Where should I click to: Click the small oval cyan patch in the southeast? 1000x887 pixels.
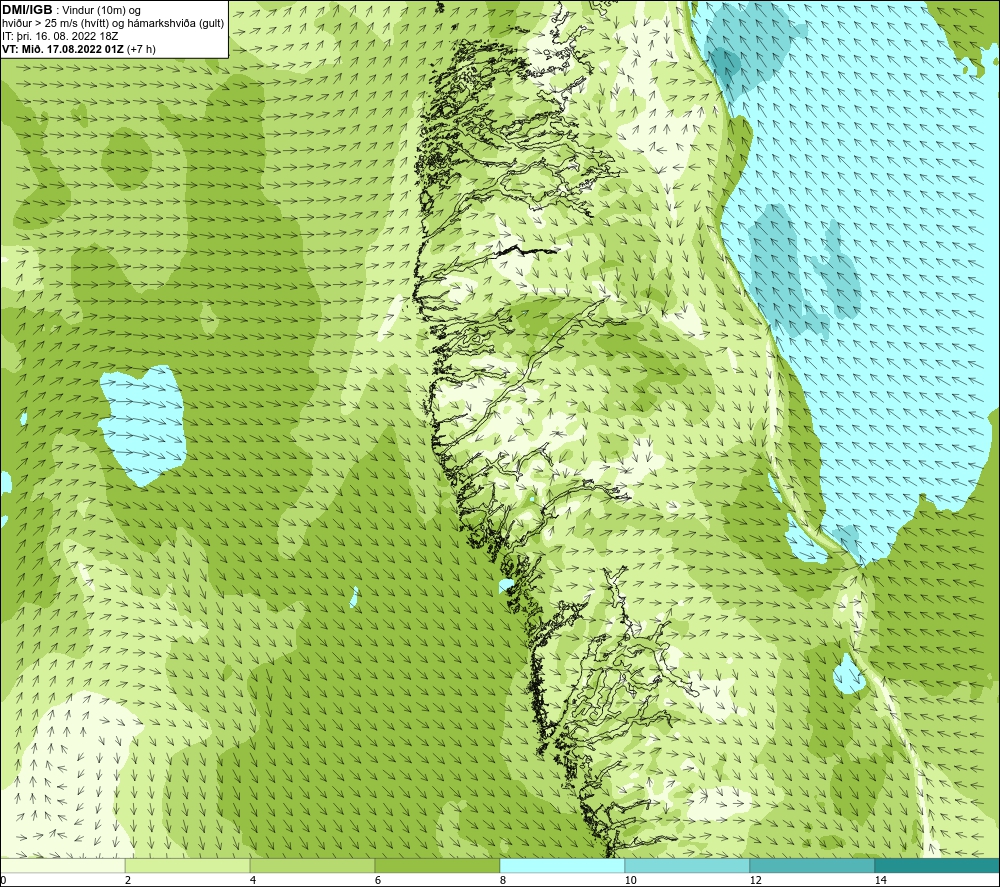pos(849,675)
